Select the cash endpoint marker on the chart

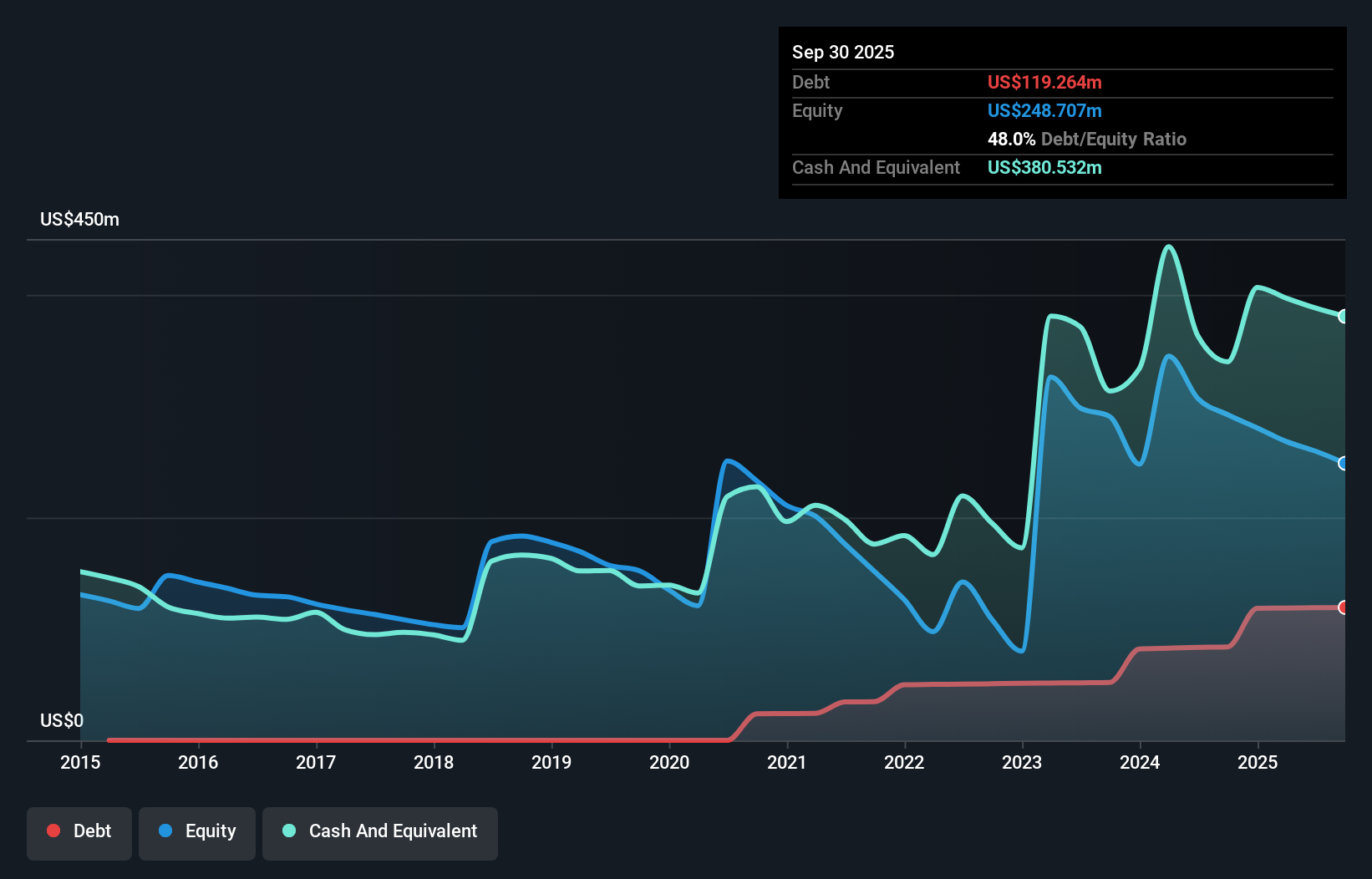(x=1344, y=316)
